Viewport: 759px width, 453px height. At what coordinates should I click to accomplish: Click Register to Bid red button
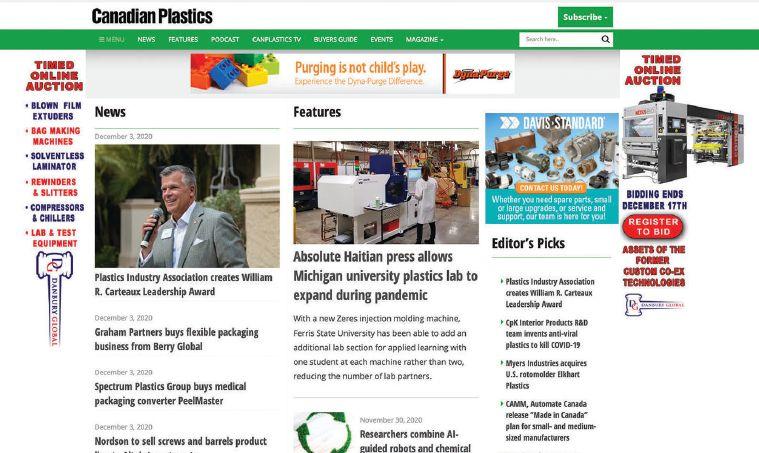point(653,226)
